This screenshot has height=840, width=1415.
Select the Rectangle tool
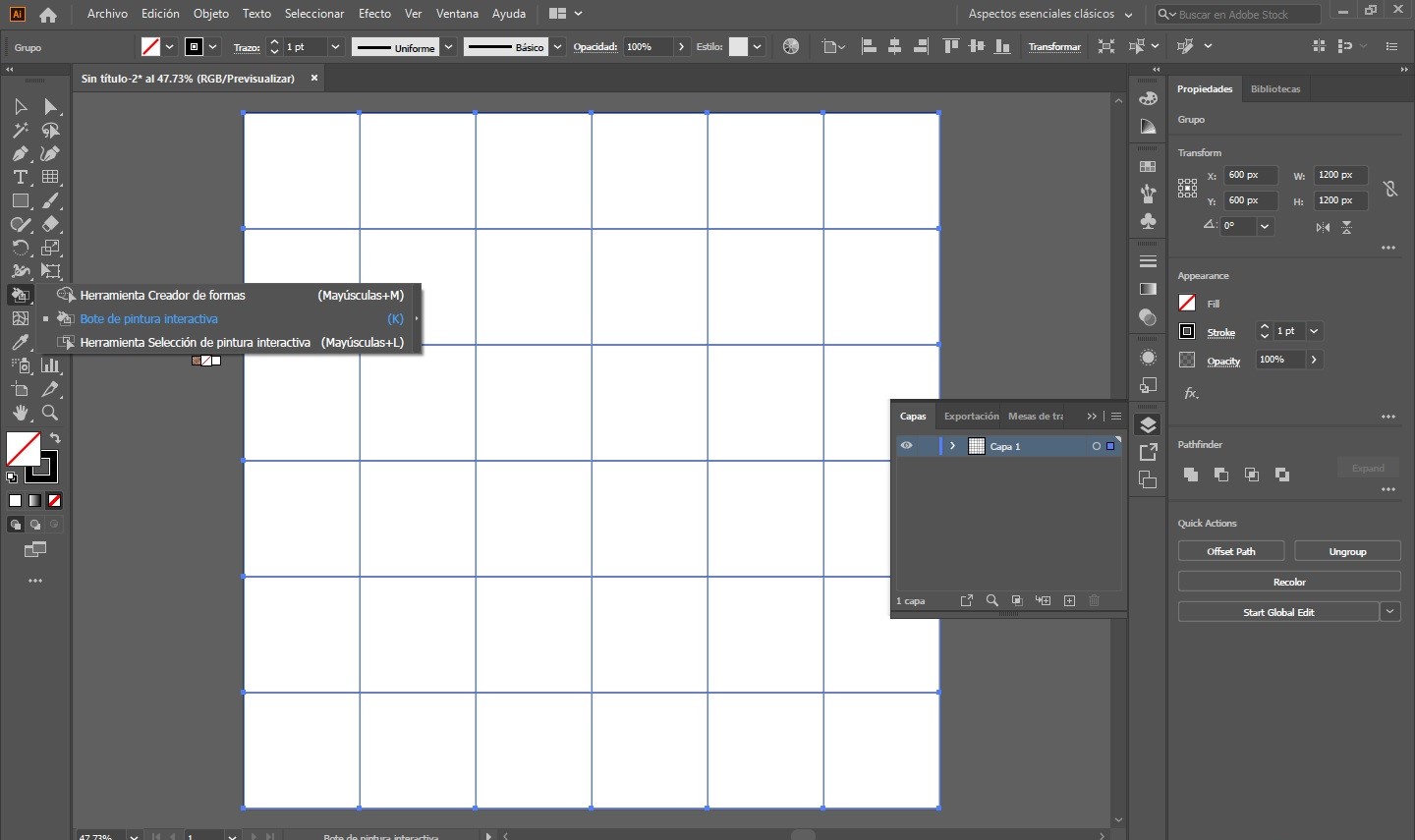[x=21, y=200]
